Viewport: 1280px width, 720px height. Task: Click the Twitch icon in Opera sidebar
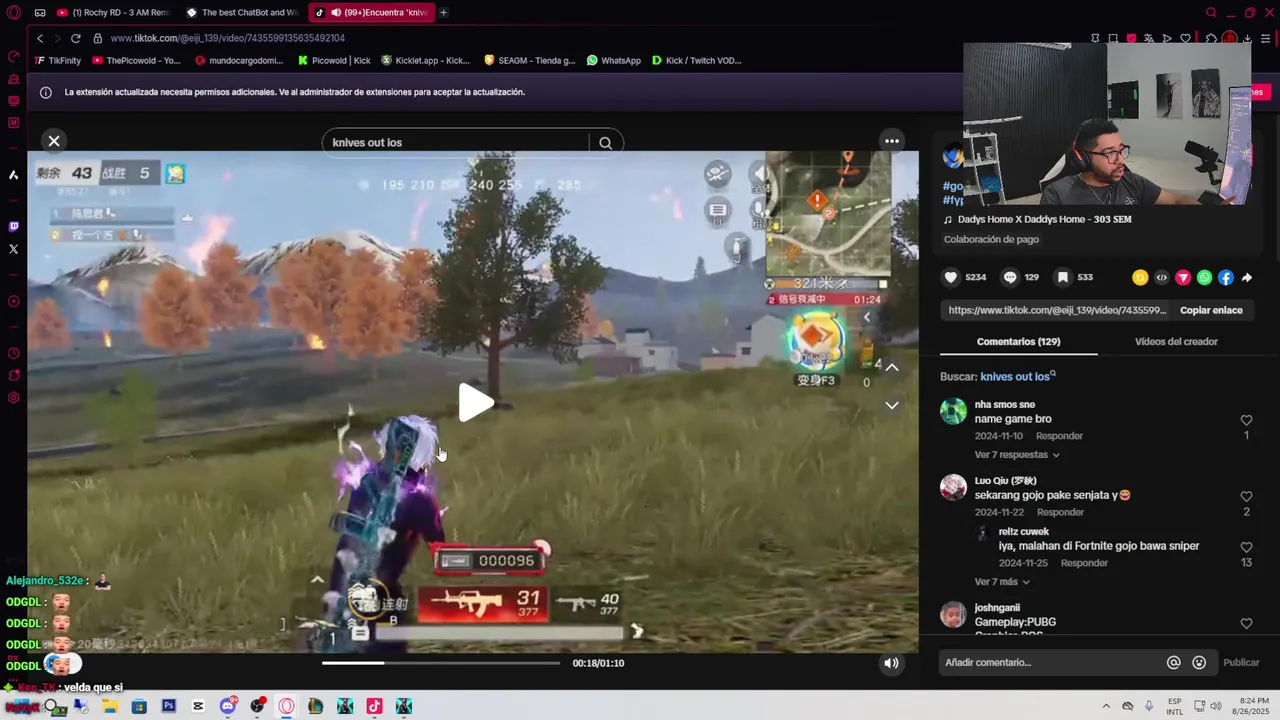click(13, 227)
